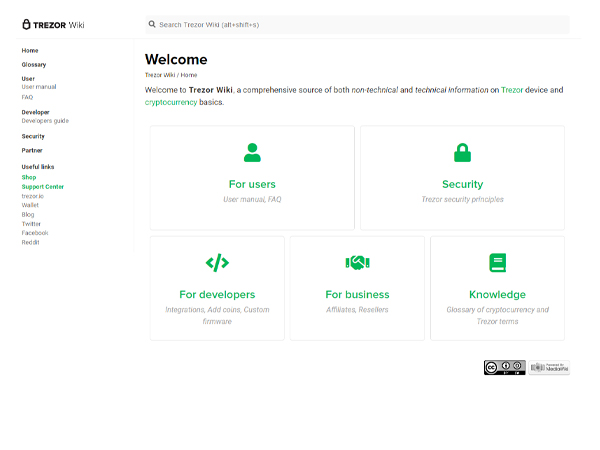
Task: Click the For business handshake icon
Action: click(x=357, y=262)
